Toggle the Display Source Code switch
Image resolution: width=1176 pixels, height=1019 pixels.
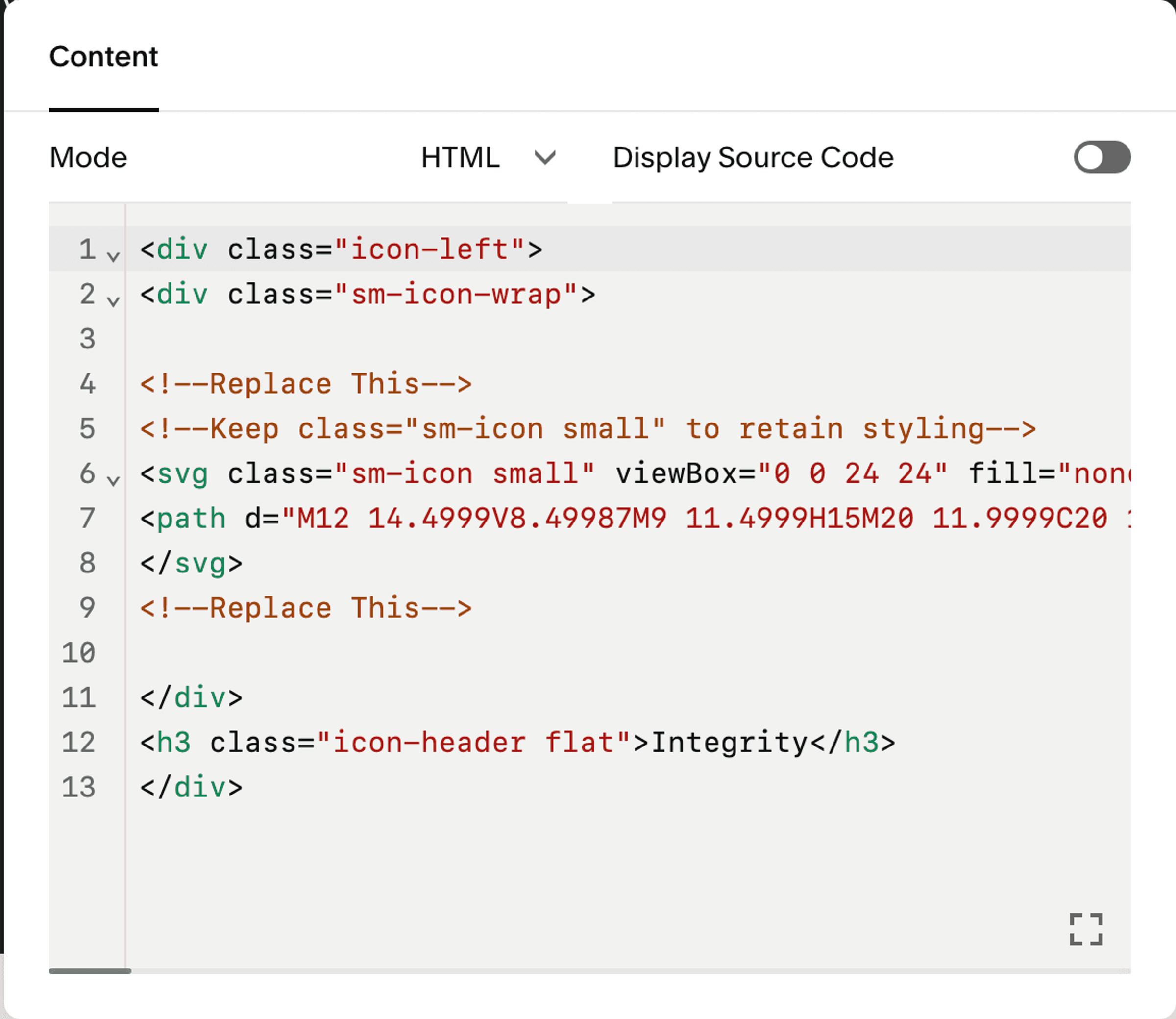(x=1102, y=157)
